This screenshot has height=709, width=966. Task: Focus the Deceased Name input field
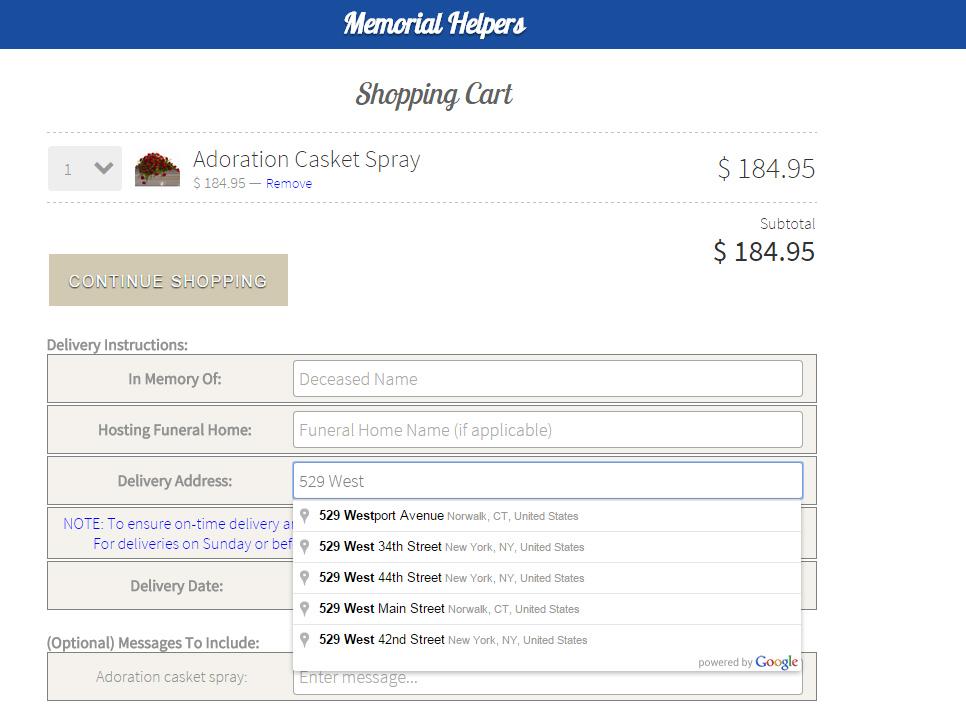pyautogui.click(x=548, y=379)
